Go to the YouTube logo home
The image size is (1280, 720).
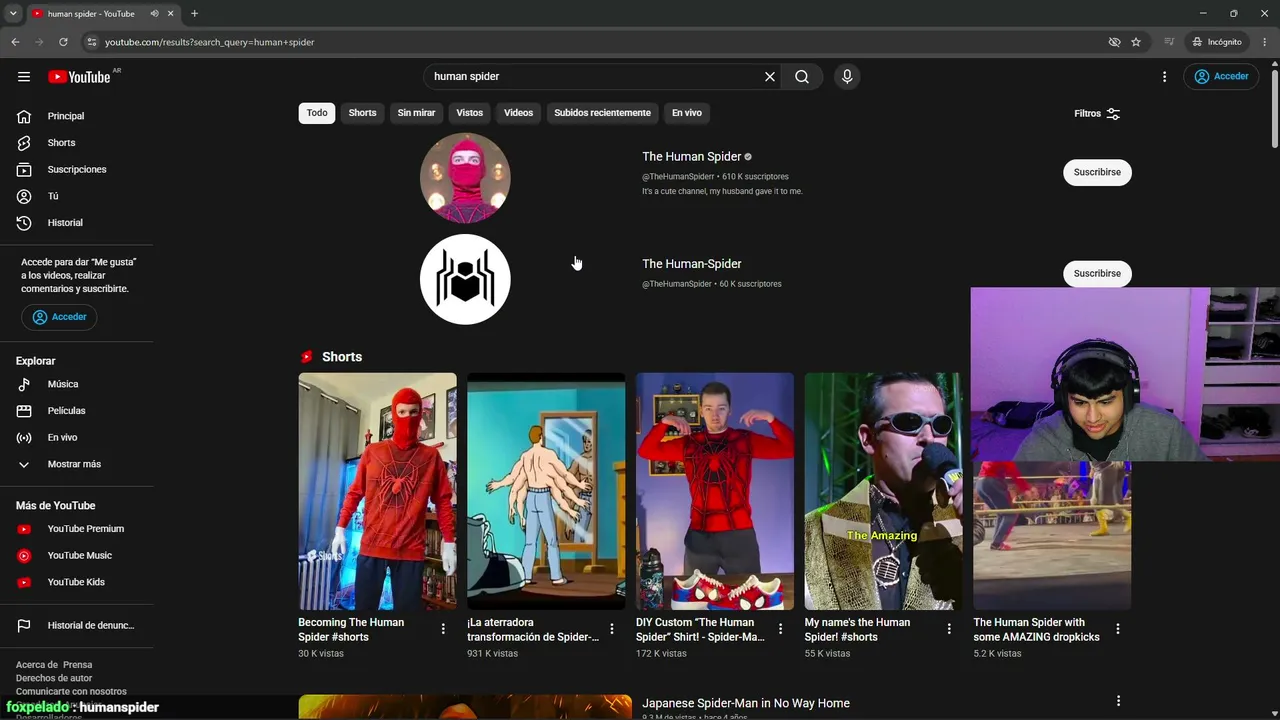pos(79,77)
